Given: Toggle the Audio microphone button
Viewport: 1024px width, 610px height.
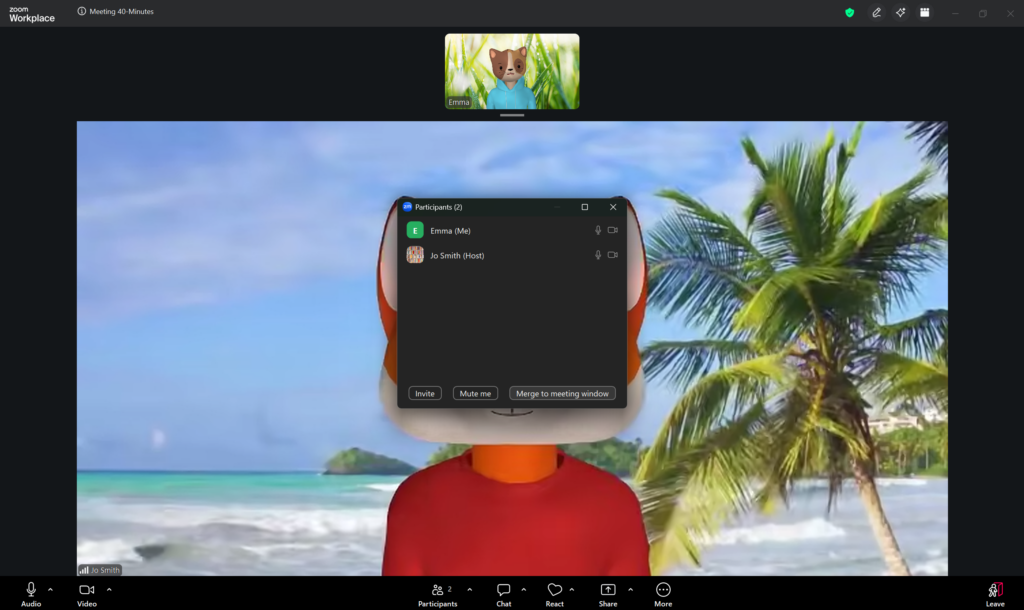Looking at the screenshot, I should pyautogui.click(x=31, y=594).
